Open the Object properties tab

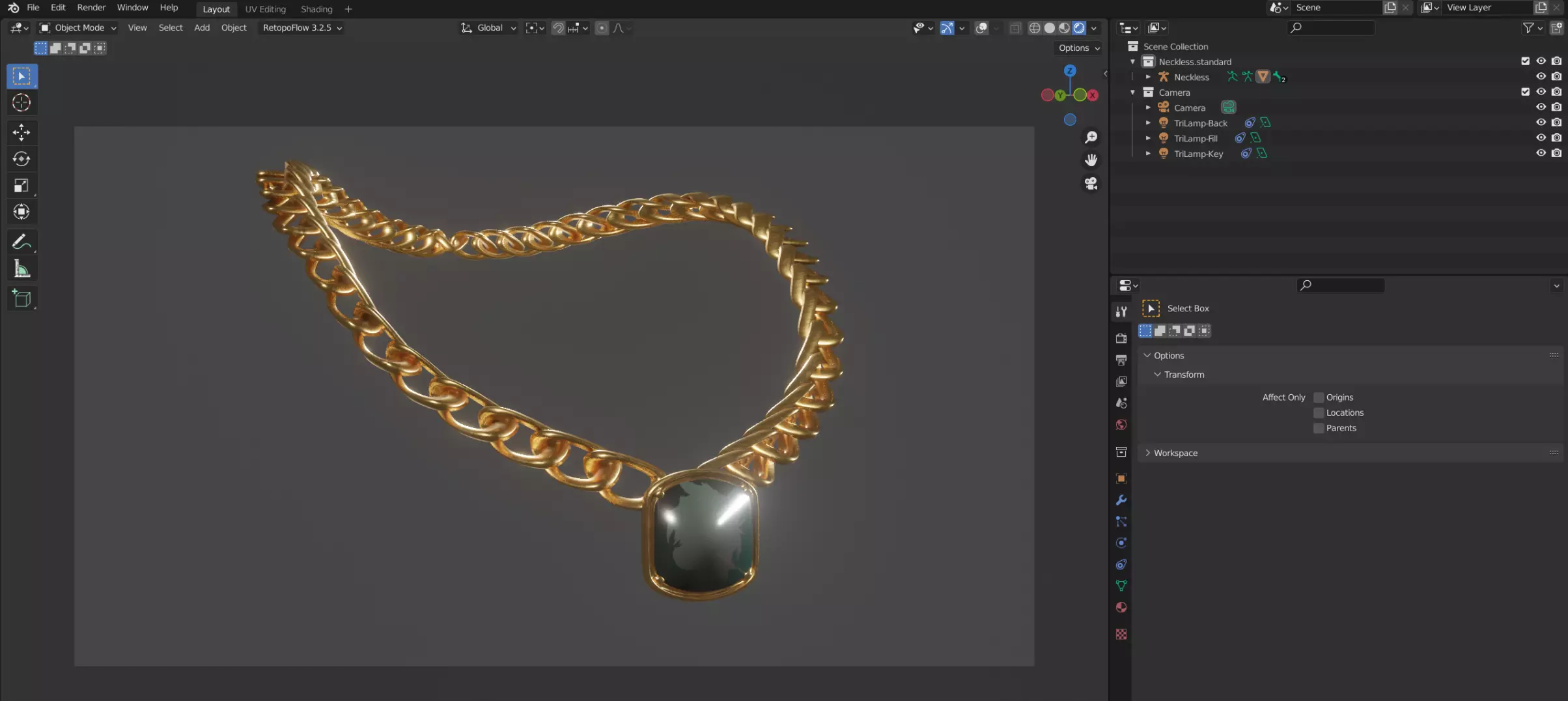click(1121, 478)
